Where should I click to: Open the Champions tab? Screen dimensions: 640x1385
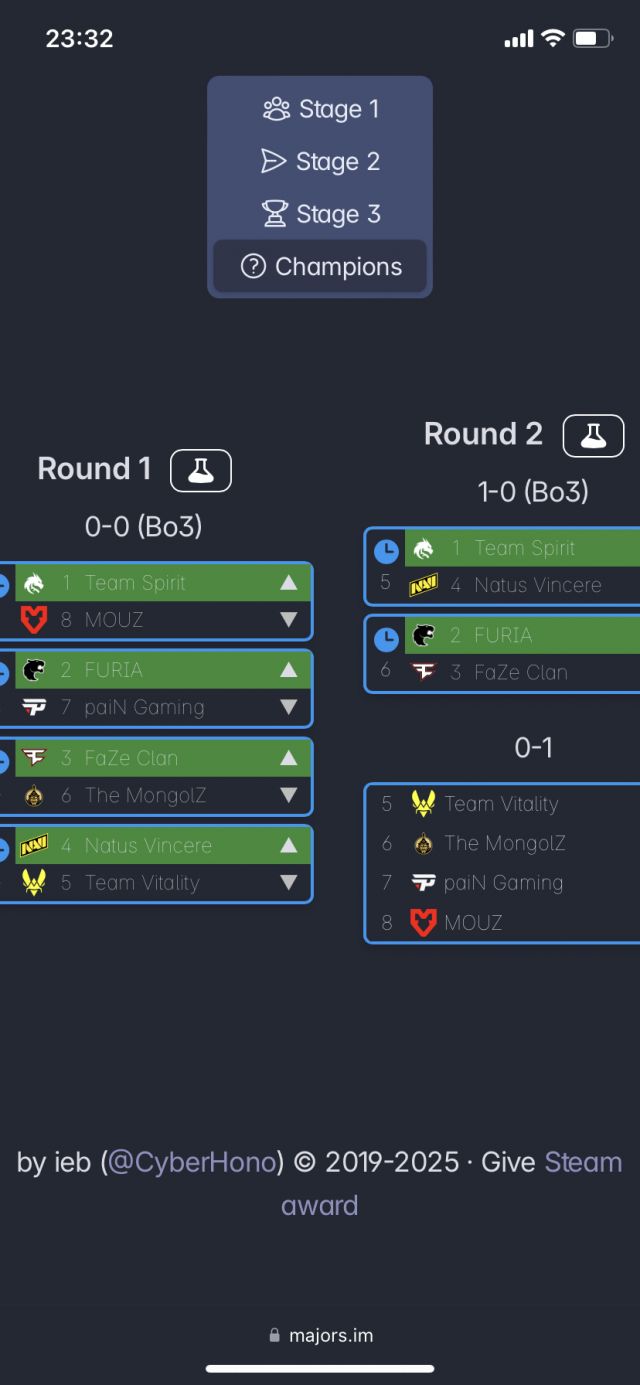320,267
